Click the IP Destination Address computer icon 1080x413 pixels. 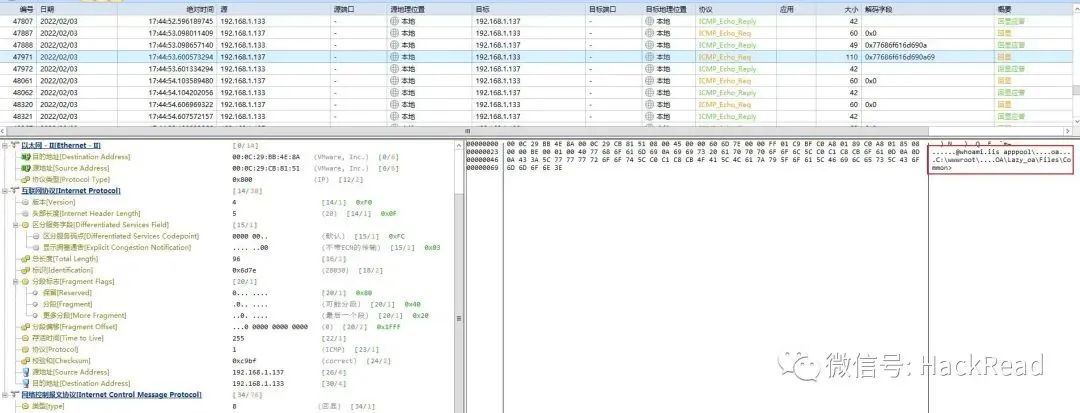(x=25, y=383)
